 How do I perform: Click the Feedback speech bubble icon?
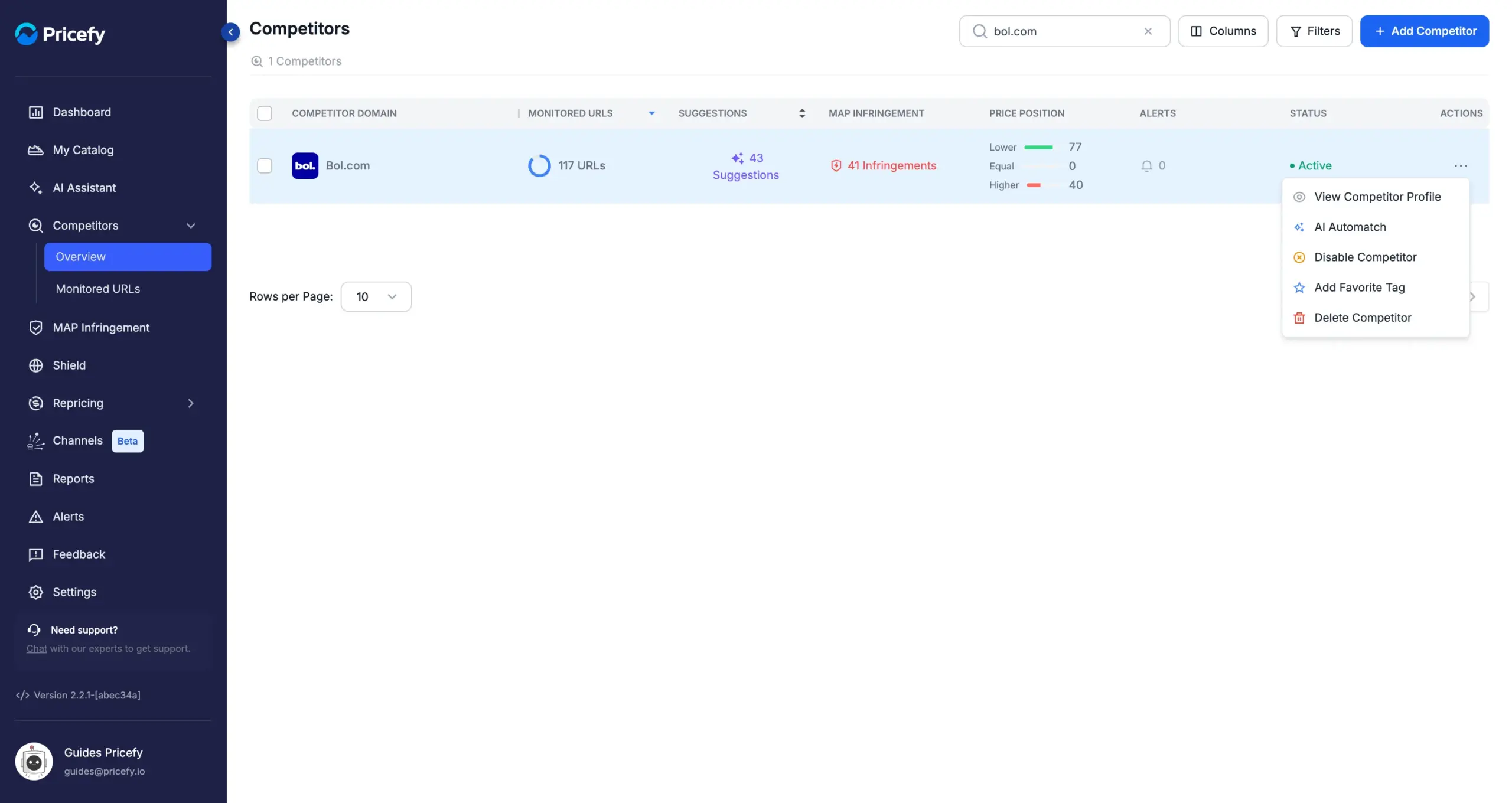pos(36,554)
